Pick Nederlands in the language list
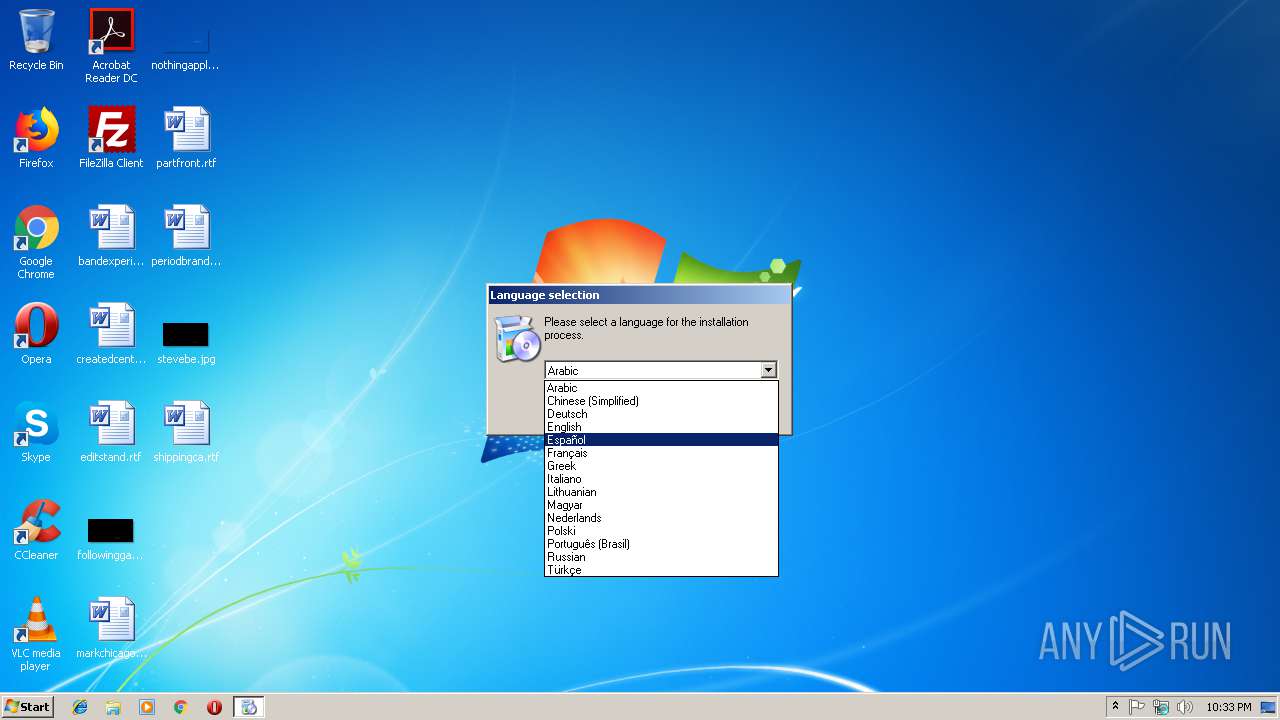This screenshot has height=720, width=1280. click(661, 518)
